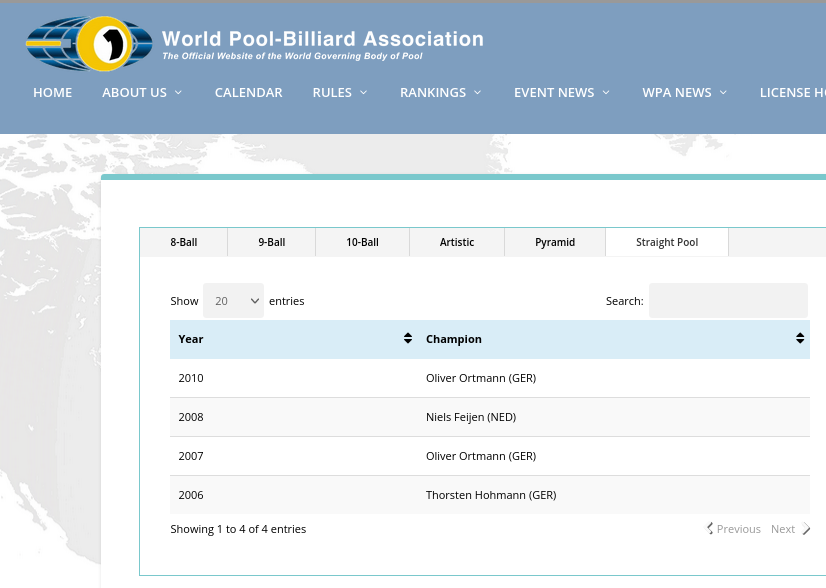This screenshot has height=588, width=826.
Task: Expand the ABOUT US dropdown menu
Action: pyautogui.click(x=142, y=92)
